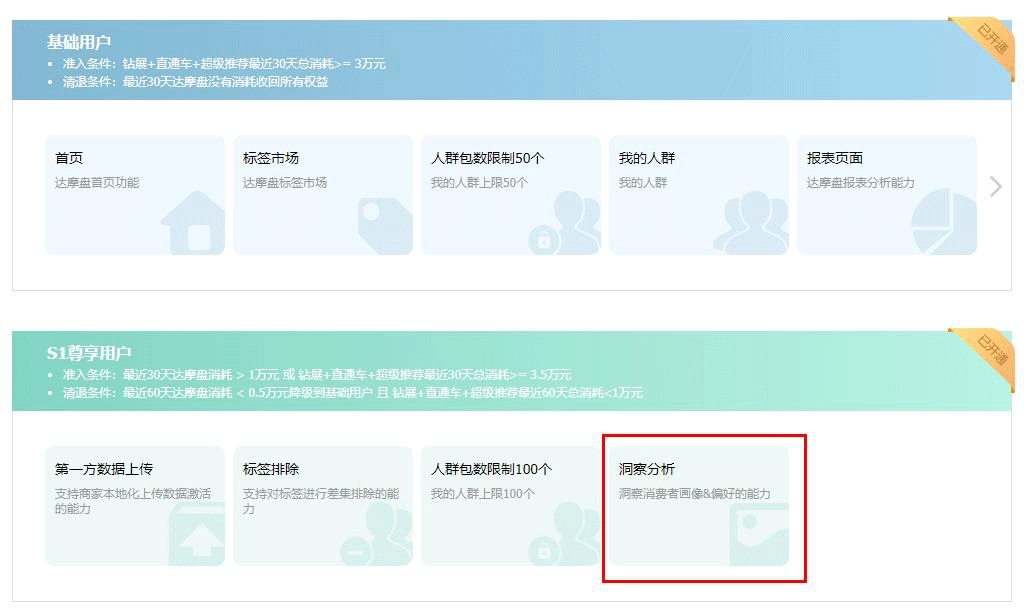Click the upload arrow icon on 第一方数据上传 card

coord(197,535)
